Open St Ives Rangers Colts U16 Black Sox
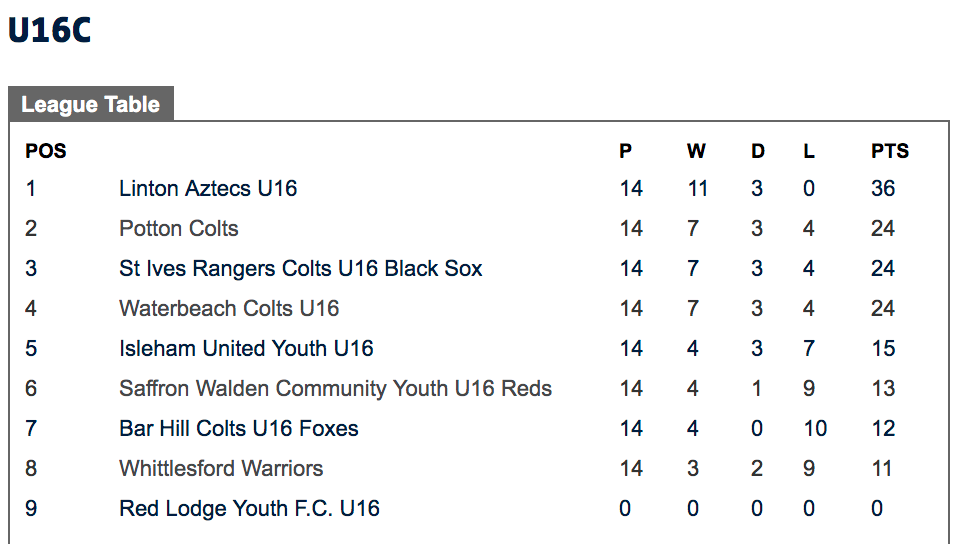960x544 pixels. pos(301,269)
